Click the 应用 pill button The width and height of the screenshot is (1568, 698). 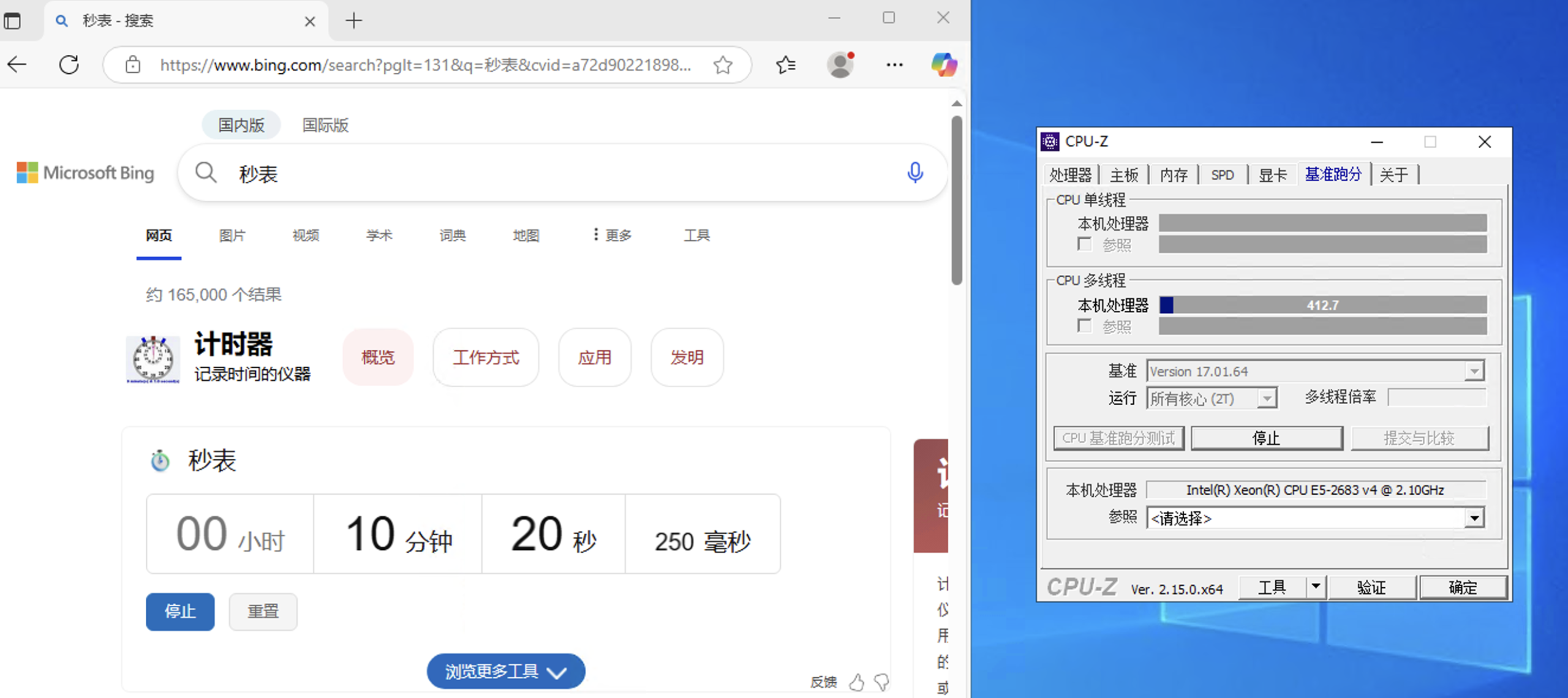click(x=594, y=357)
